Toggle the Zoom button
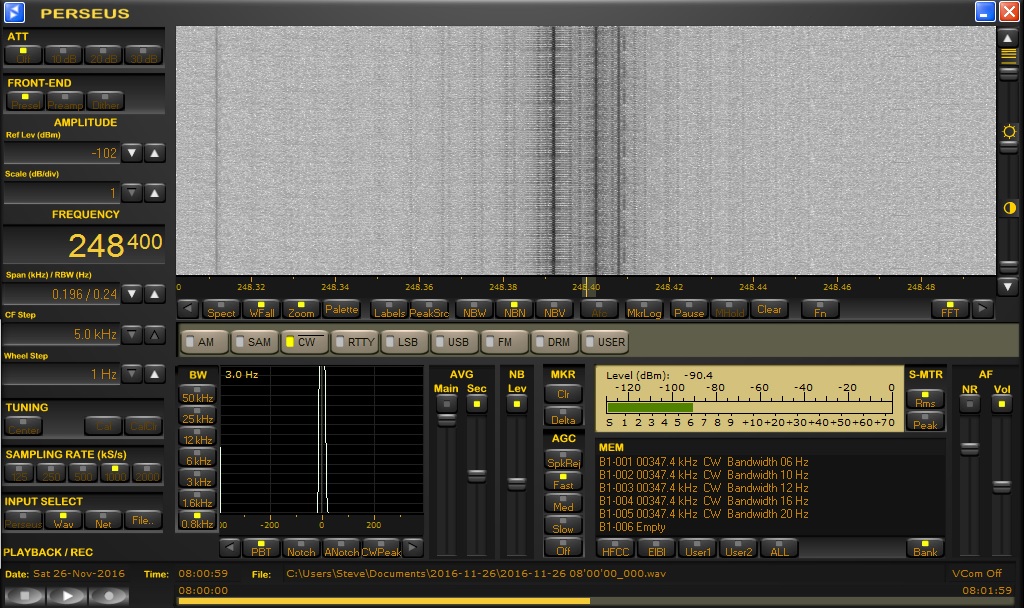Viewport: 1024px width, 608px height. tap(301, 309)
